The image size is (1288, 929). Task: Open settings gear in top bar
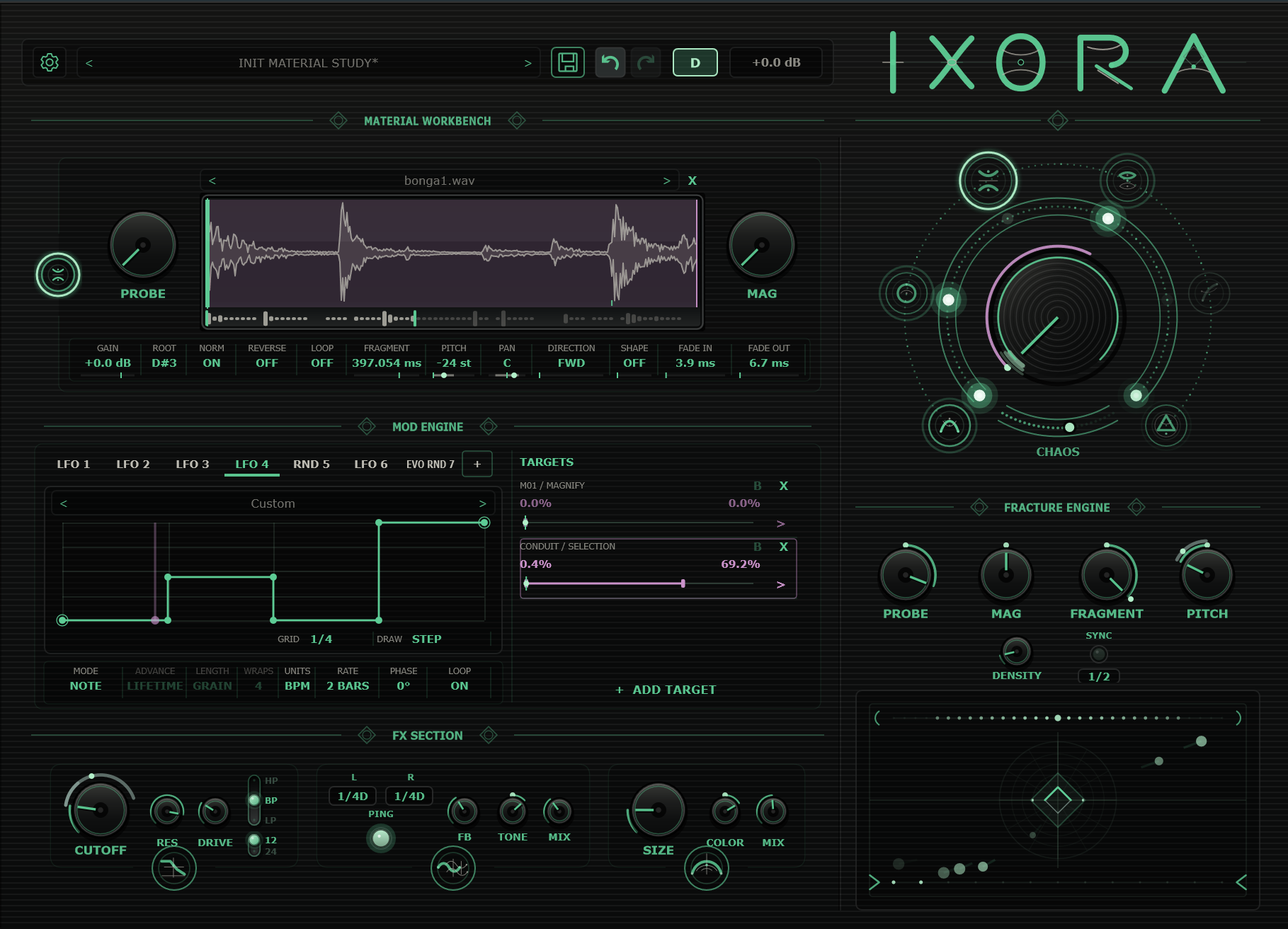(50, 62)
